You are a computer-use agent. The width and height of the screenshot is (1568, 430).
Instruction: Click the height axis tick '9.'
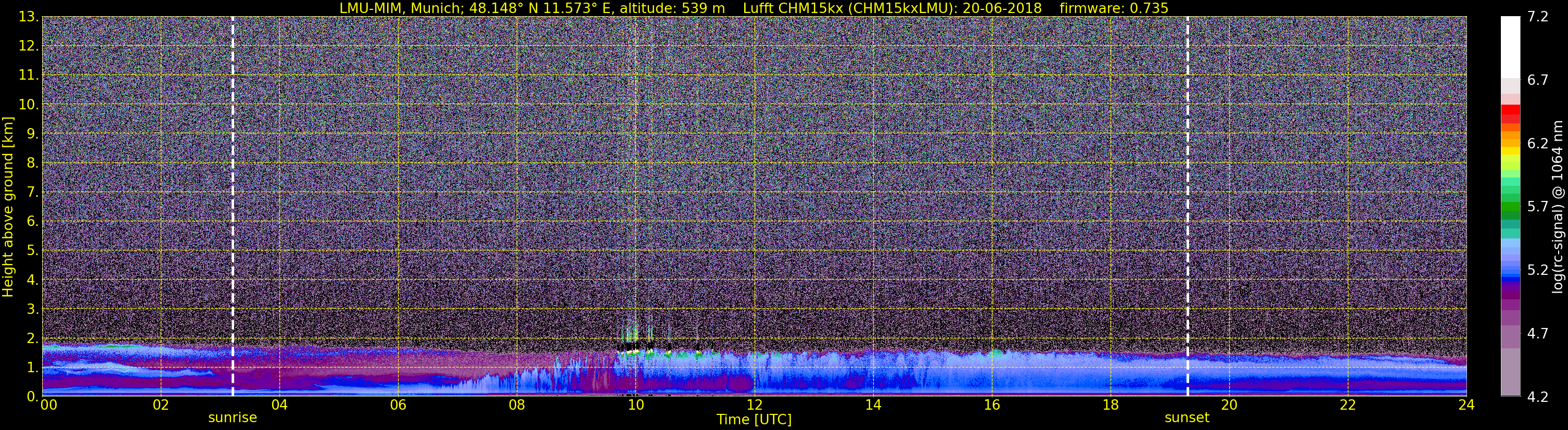[x=33, y=134]
